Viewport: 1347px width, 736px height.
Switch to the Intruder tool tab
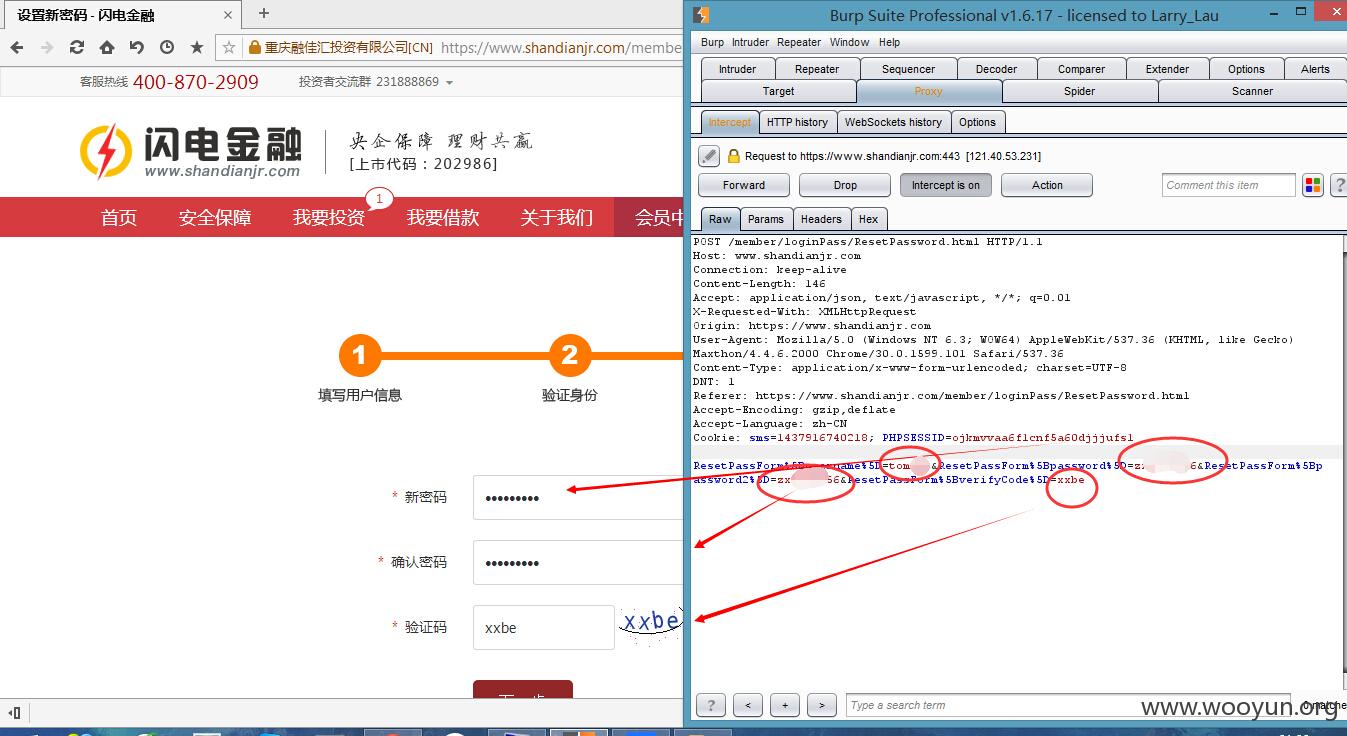(x=738, y=69)
